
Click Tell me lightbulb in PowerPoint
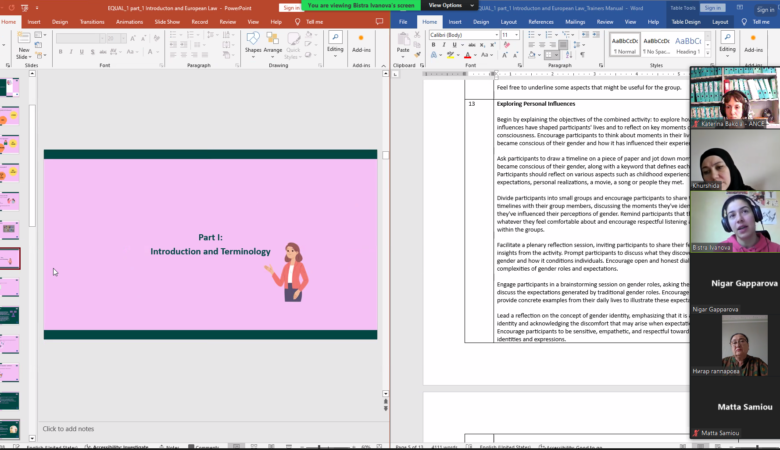click(297, 21)
